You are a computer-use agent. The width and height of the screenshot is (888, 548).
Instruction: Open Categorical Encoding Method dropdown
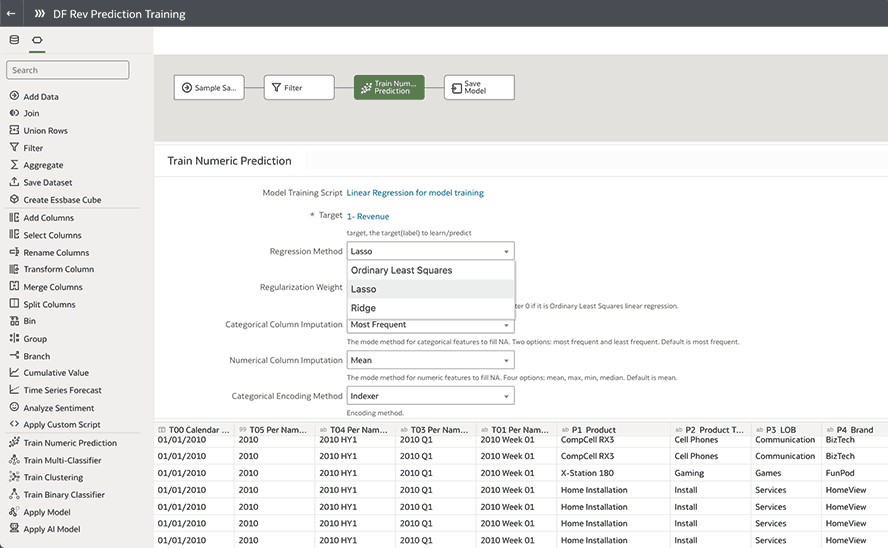coord(430,396)
